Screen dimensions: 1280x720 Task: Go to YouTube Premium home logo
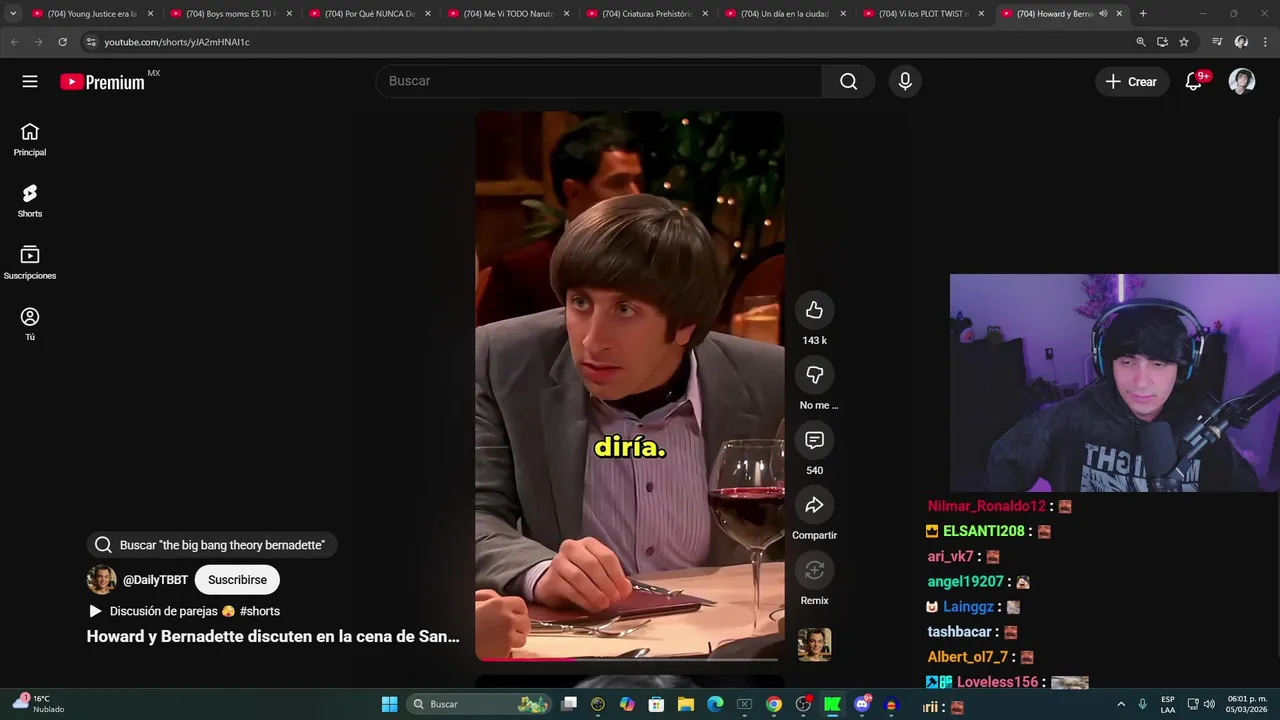pos(102,82)
